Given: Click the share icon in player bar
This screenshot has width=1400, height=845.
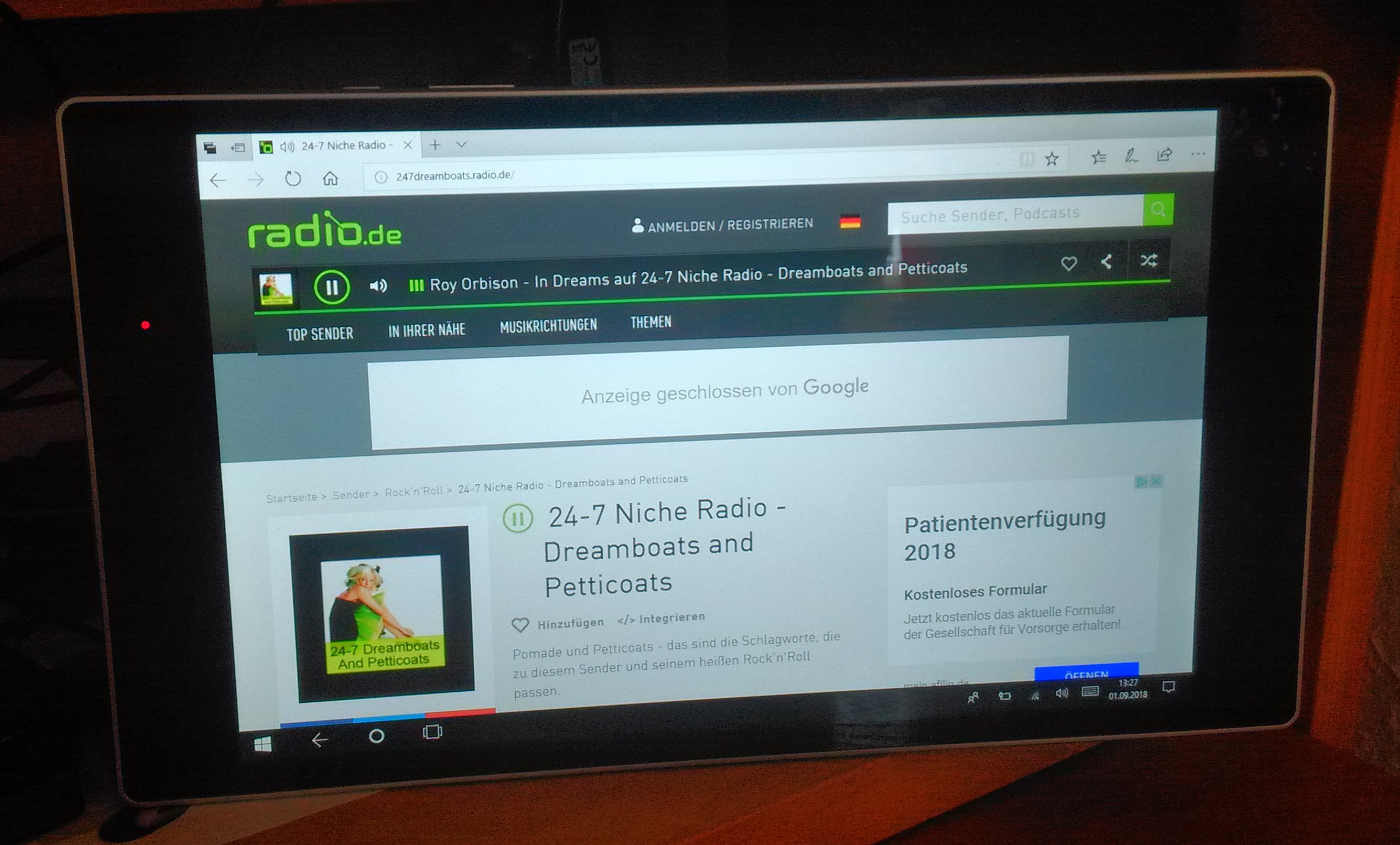Looking at the screenshot, I should (x=1106, y=261).
